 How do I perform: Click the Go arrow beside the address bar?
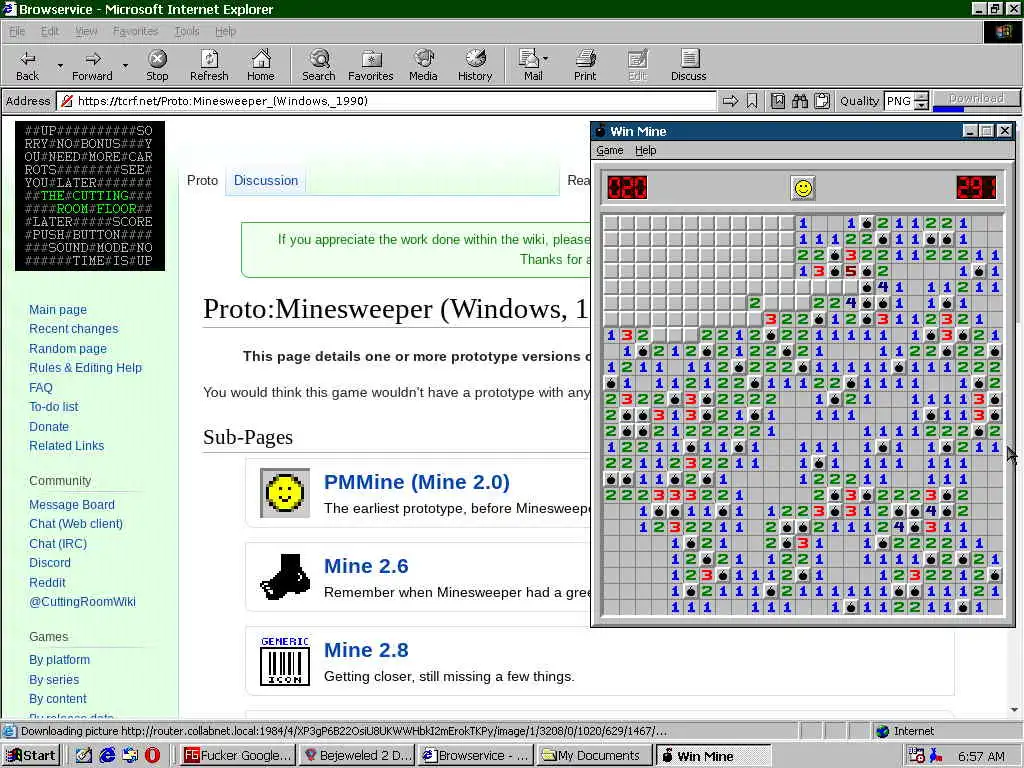point(731,101)
